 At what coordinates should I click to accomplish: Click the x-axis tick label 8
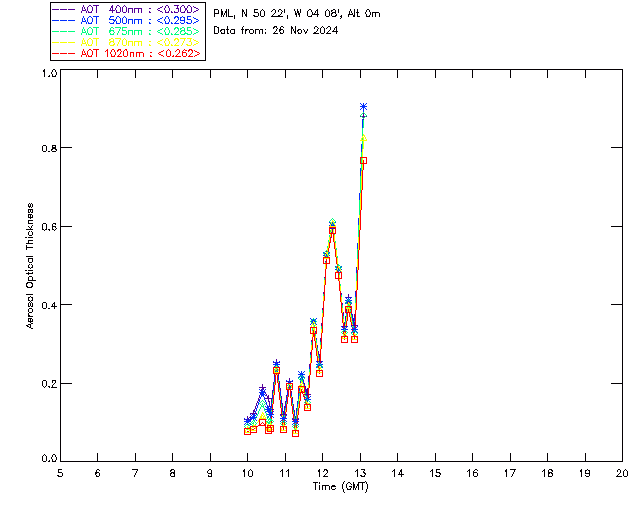coord(173,473)
